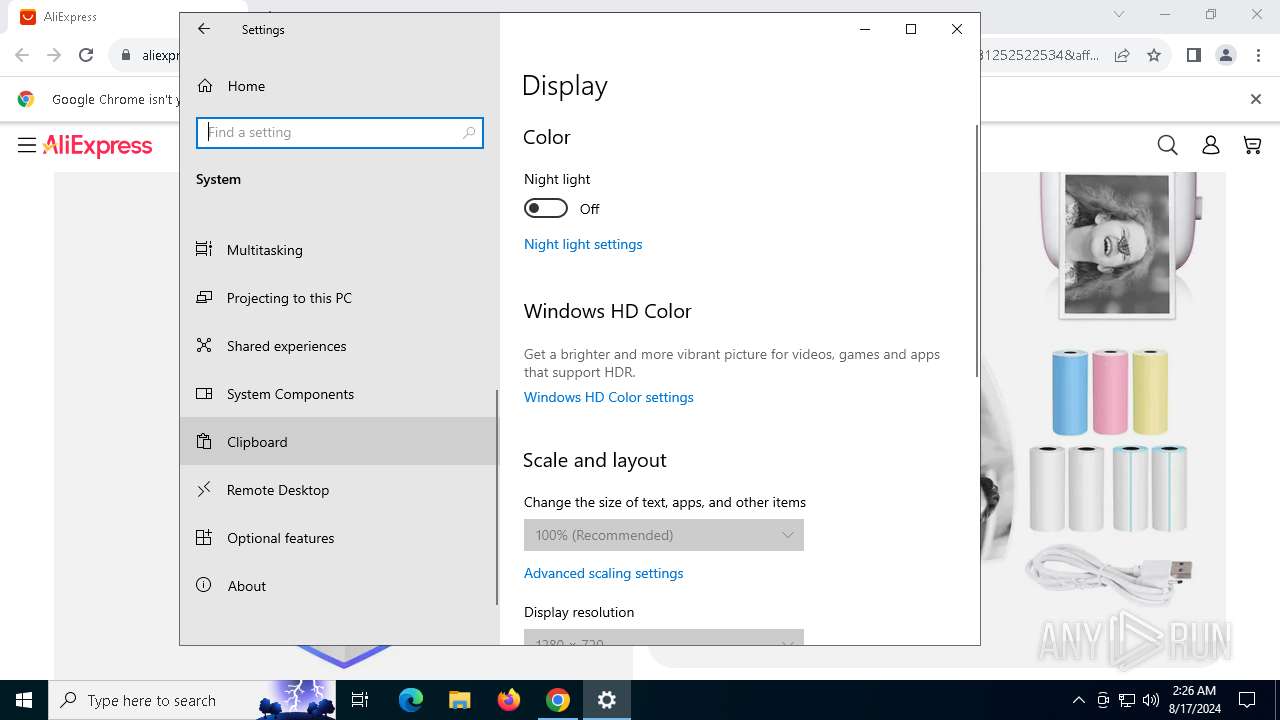View the printer photo product image
This screenshot has width=1280, height=720.
[x=1117, y=245]
